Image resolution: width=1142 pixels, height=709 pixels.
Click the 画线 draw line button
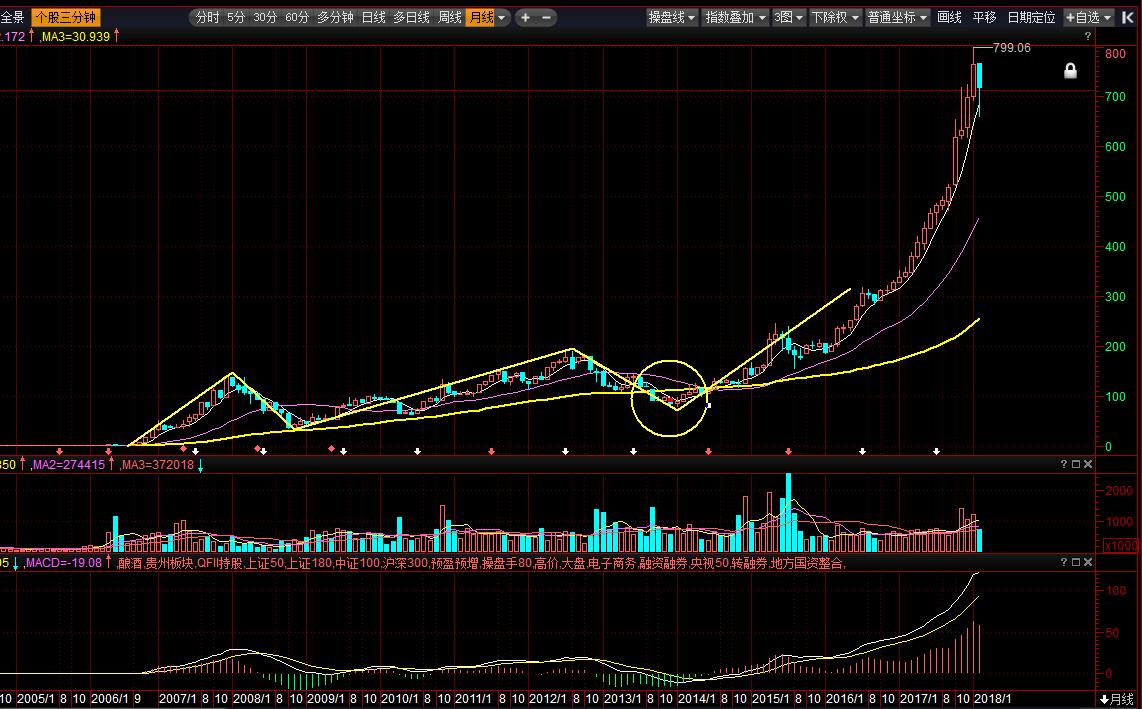[949, 17]
